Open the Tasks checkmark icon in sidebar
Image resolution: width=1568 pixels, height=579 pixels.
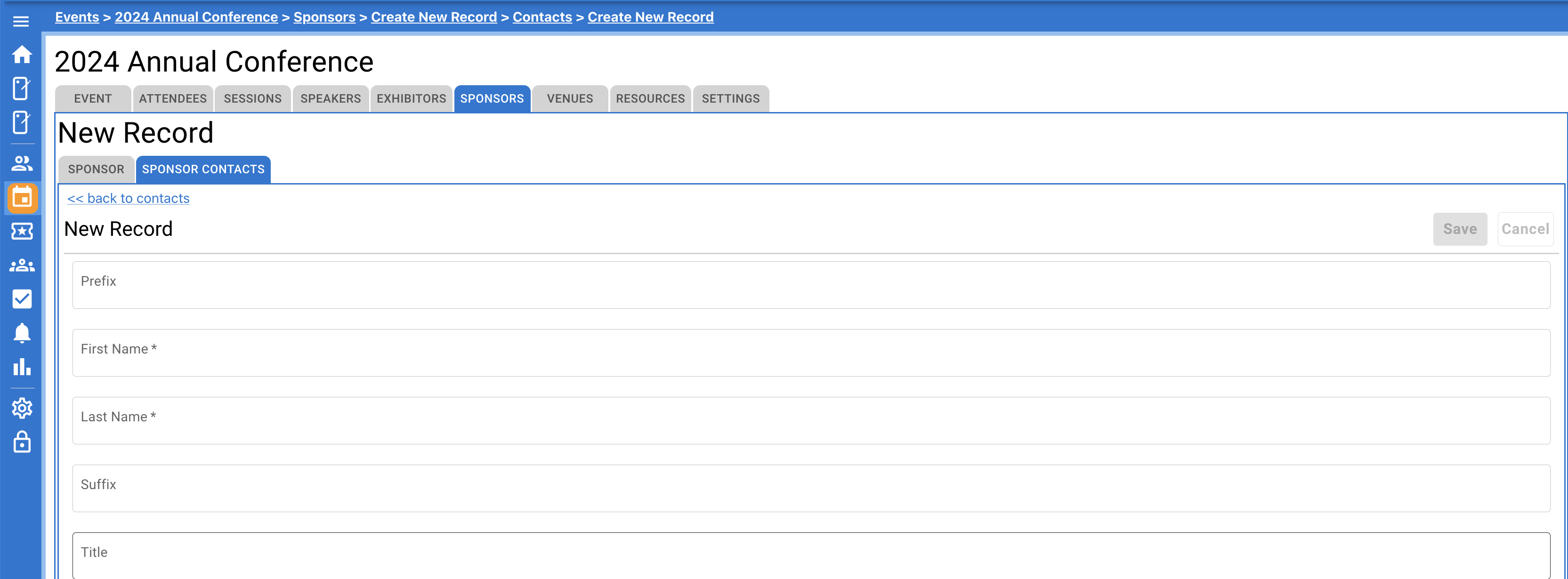pos(22,298)
